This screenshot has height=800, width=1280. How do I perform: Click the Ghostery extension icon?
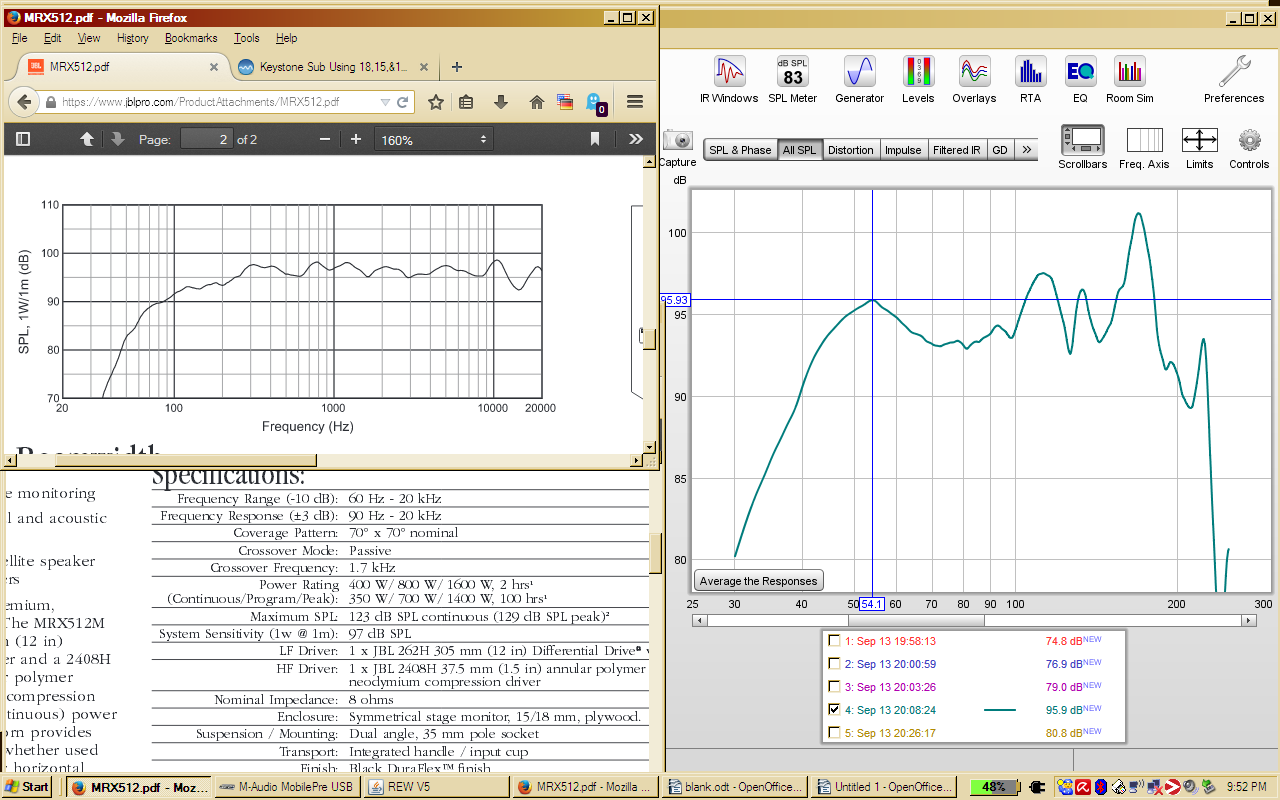595,102
